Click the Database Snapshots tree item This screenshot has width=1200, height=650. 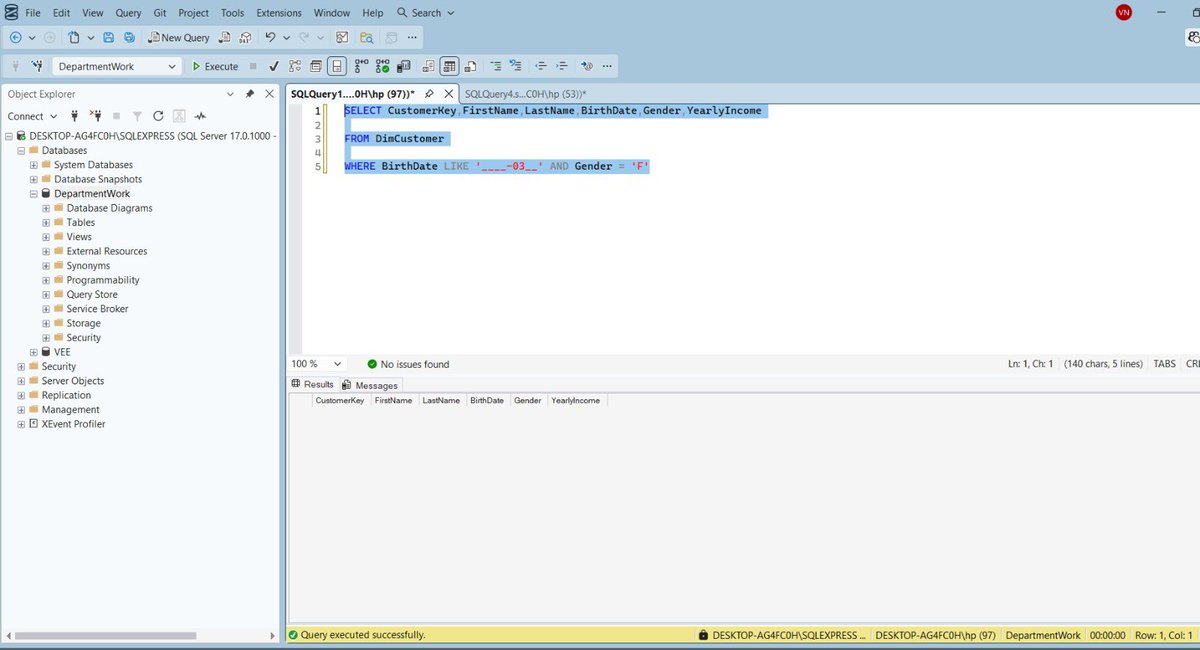tap(98, 180)
